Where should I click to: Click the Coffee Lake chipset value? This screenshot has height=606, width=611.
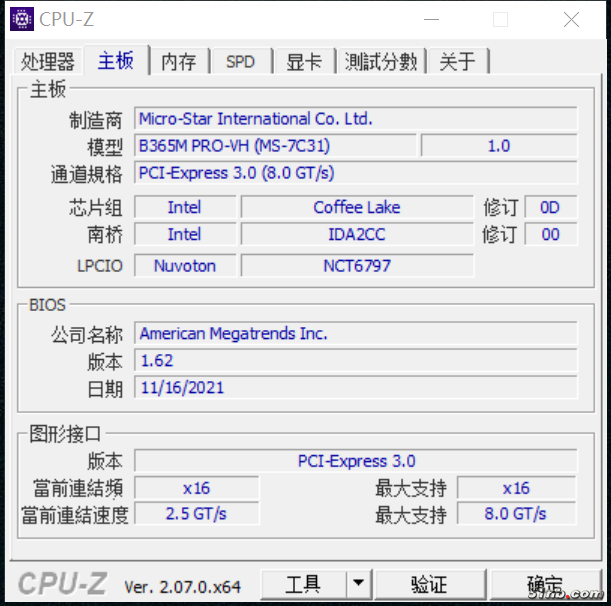357,207
